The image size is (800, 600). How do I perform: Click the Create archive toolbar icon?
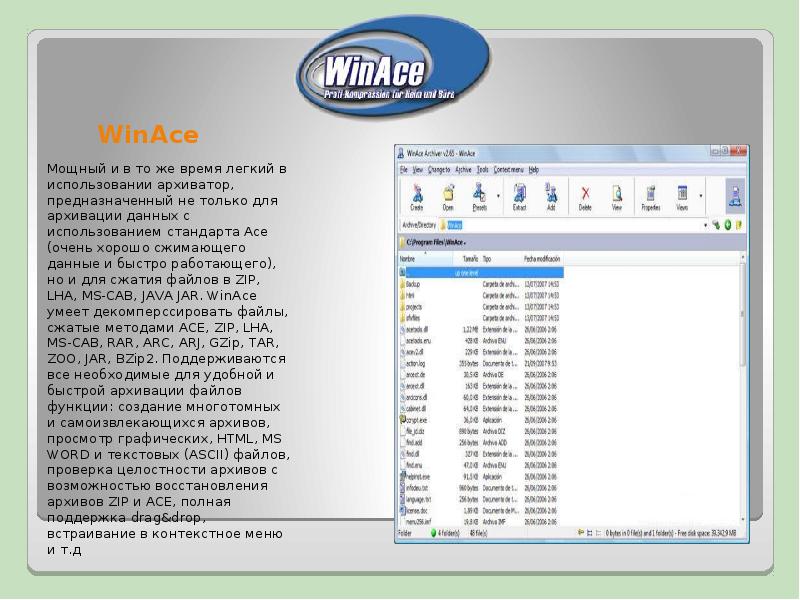417,195
